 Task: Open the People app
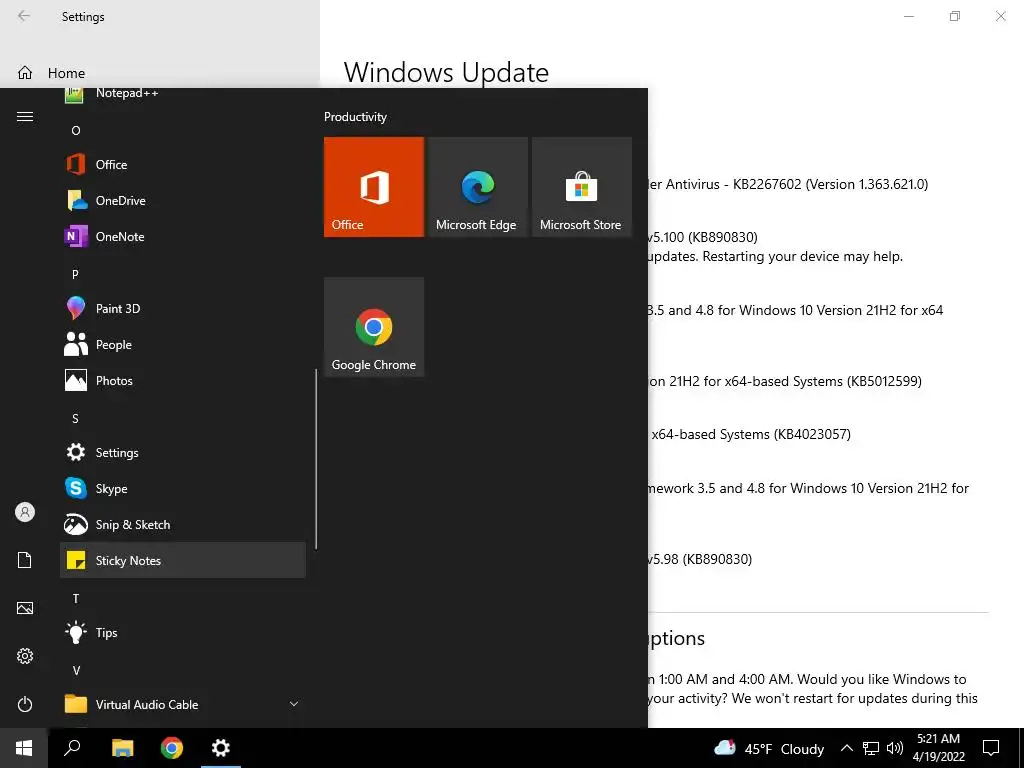coord(183,344)
